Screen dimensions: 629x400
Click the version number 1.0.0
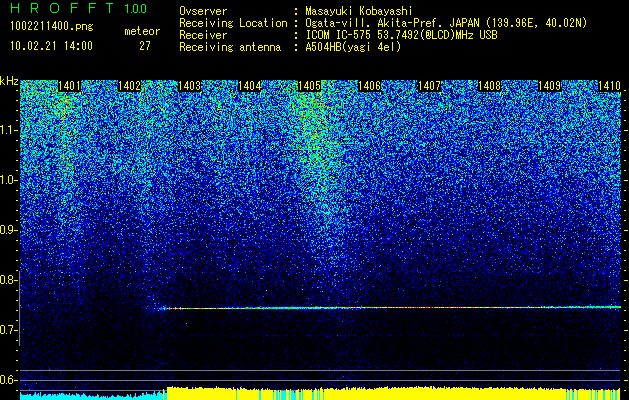(x=135, y=9)
